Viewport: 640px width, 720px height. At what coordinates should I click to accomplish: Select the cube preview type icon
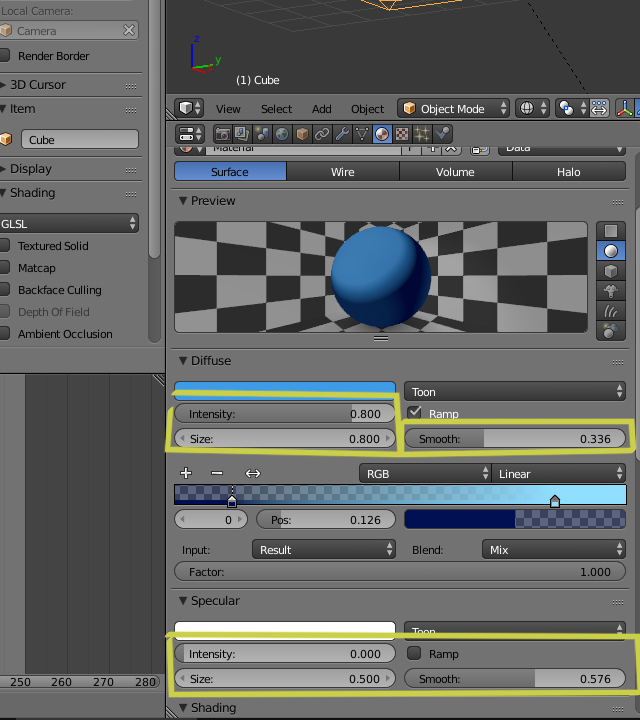(x=610, y=271)
